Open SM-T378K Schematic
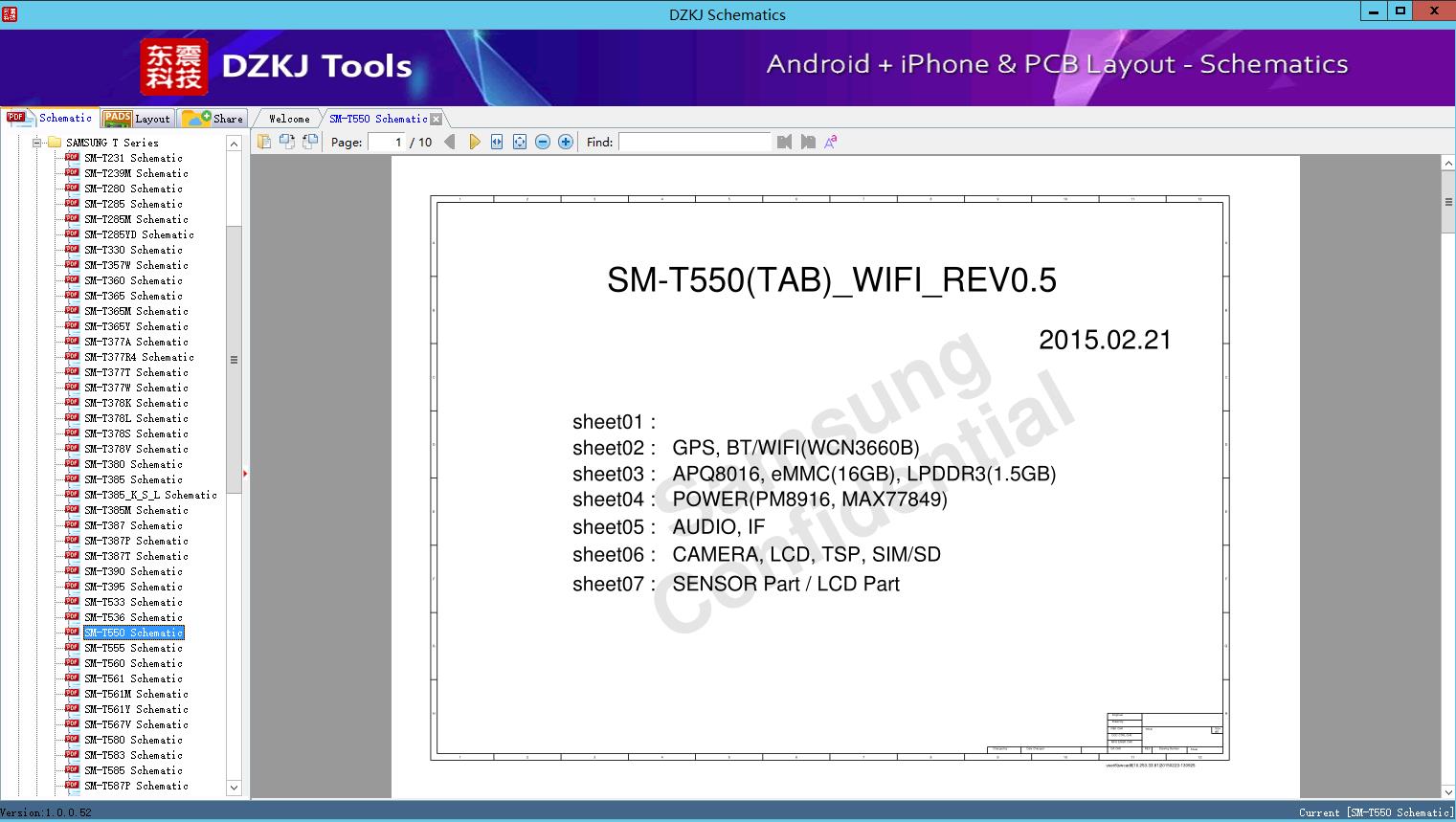Viewport: 1456px width, 822px height. [136, 403]
